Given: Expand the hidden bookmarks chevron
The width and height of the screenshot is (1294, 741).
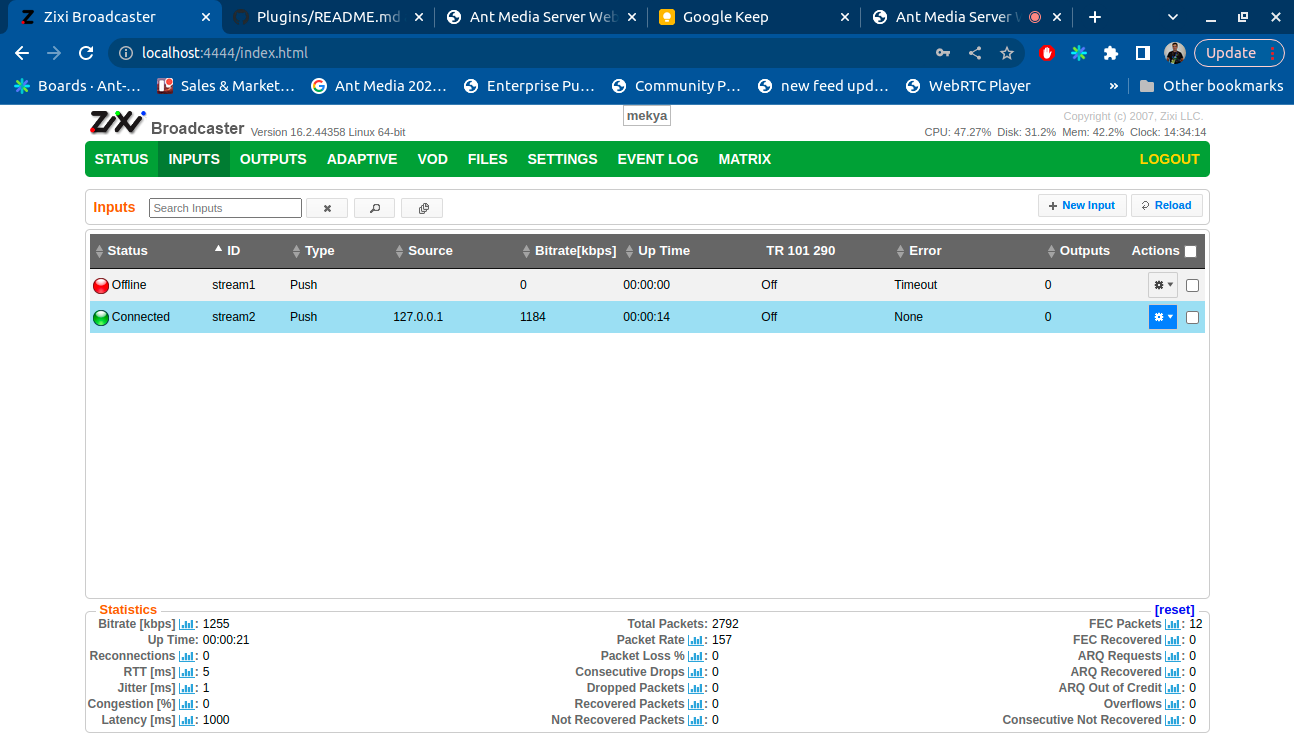Looking at the screenshot, I should 1114,86.
